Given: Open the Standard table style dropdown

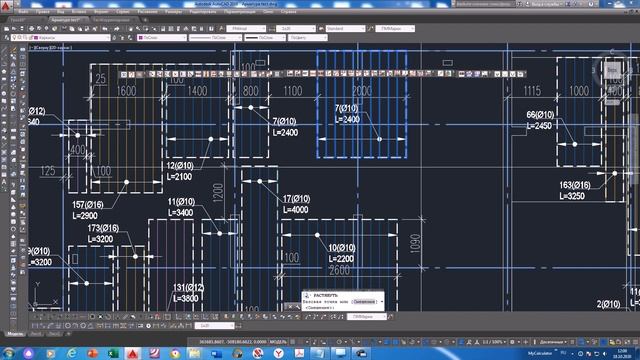Looking at the screenshot, I should coord(345,29).
